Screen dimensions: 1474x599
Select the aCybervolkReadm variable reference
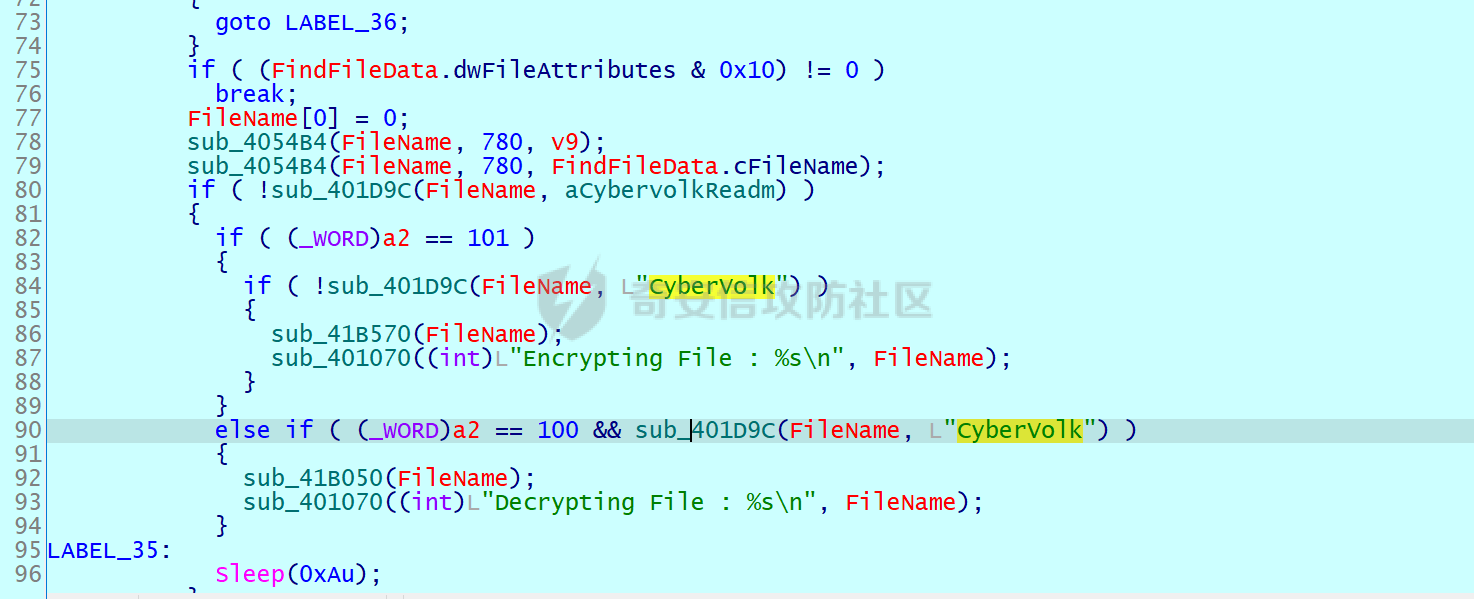pyautogui.click(x=670, y=190)
